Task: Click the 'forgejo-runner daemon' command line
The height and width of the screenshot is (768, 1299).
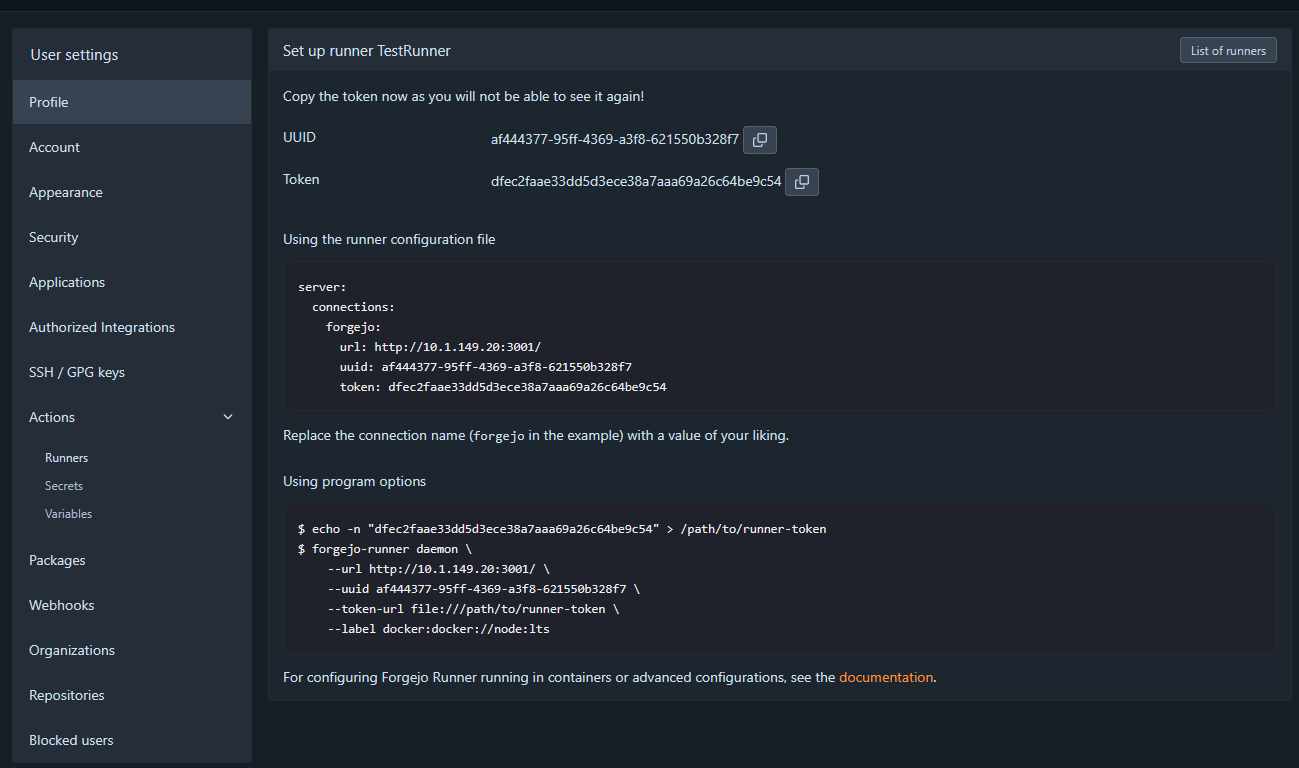Action: pos(385,549)
